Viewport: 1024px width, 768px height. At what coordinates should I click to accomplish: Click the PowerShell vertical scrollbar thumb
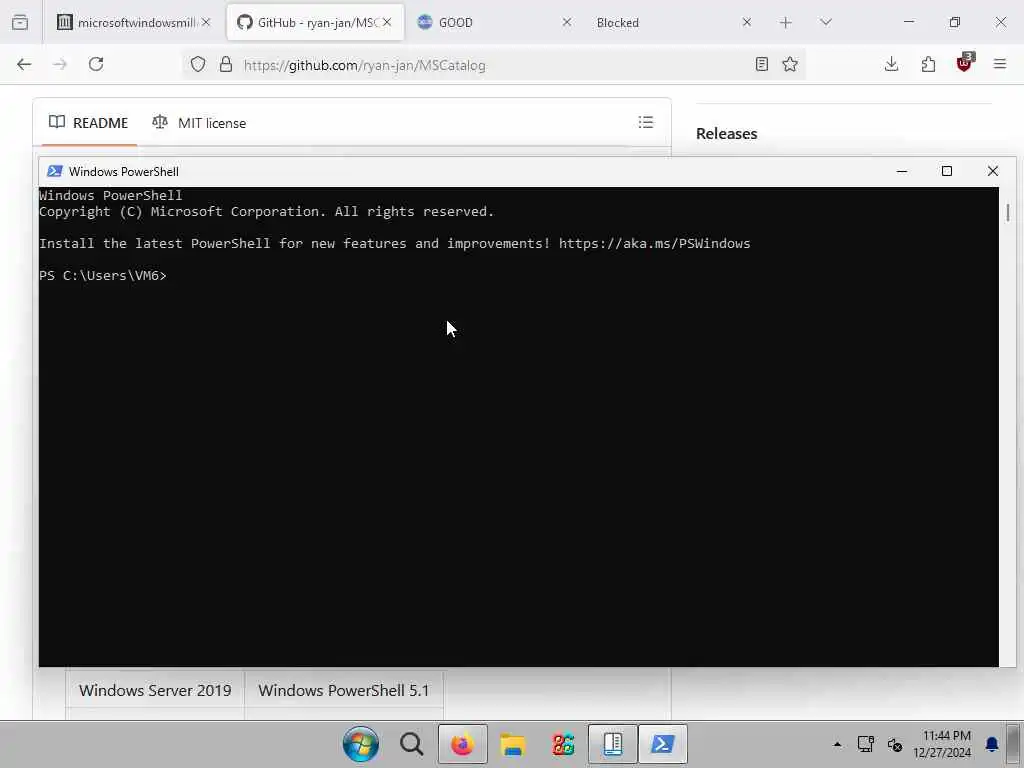tap(1008, 213)
